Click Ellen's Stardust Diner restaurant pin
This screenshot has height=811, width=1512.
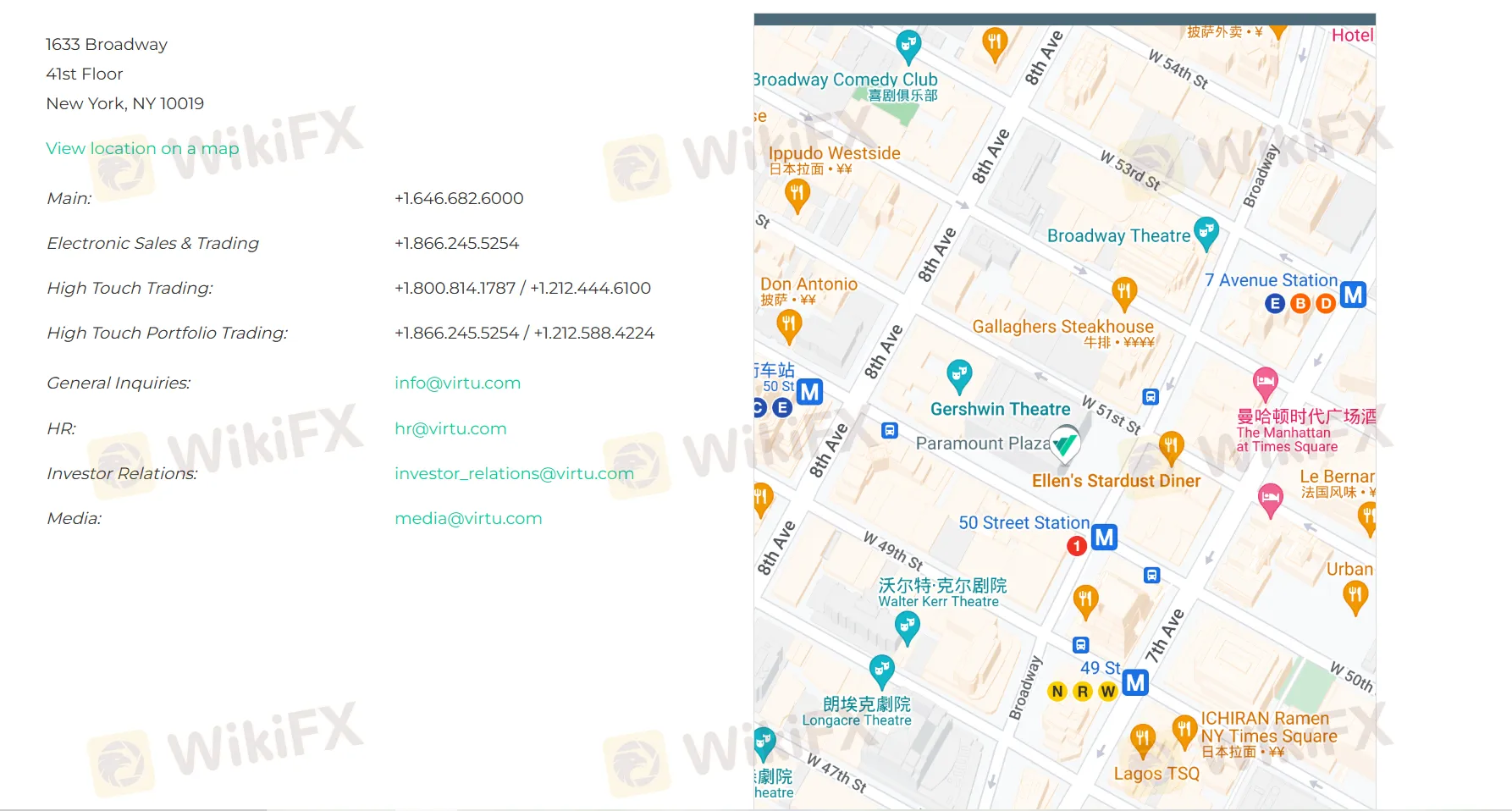point(1172,447)
